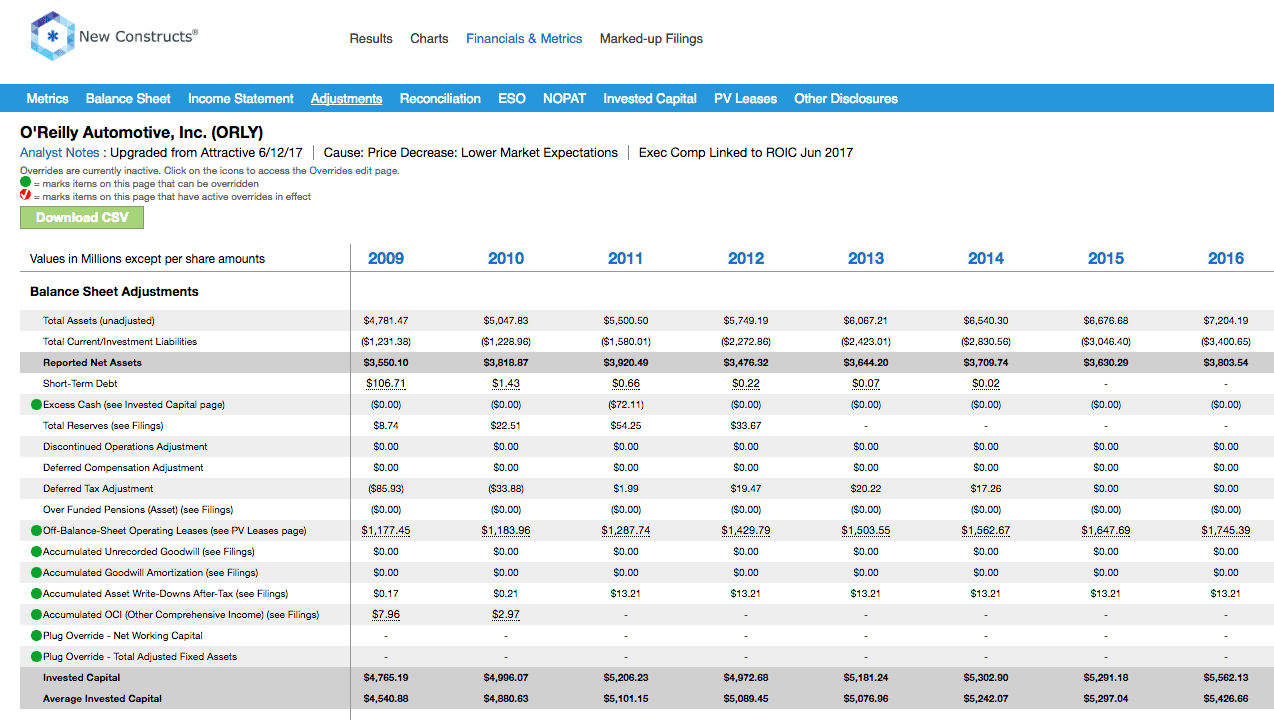
Task: Click override icon for Accumulated OCI row
Action: click(37, 615)
